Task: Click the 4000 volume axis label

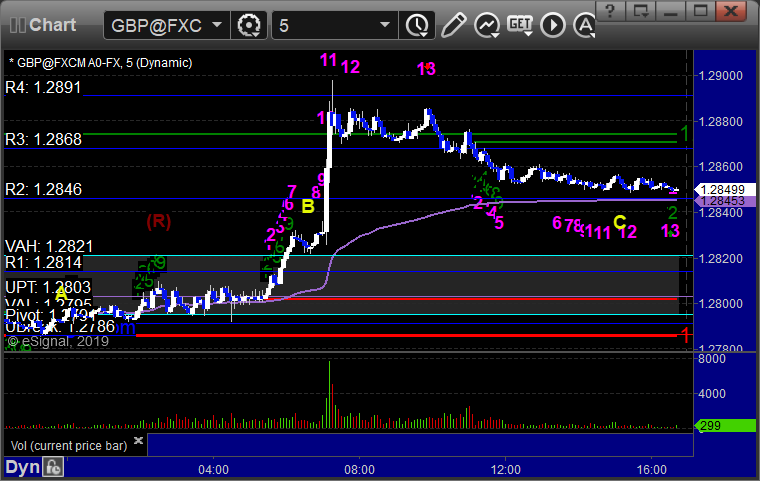Action: coord(712,393)
